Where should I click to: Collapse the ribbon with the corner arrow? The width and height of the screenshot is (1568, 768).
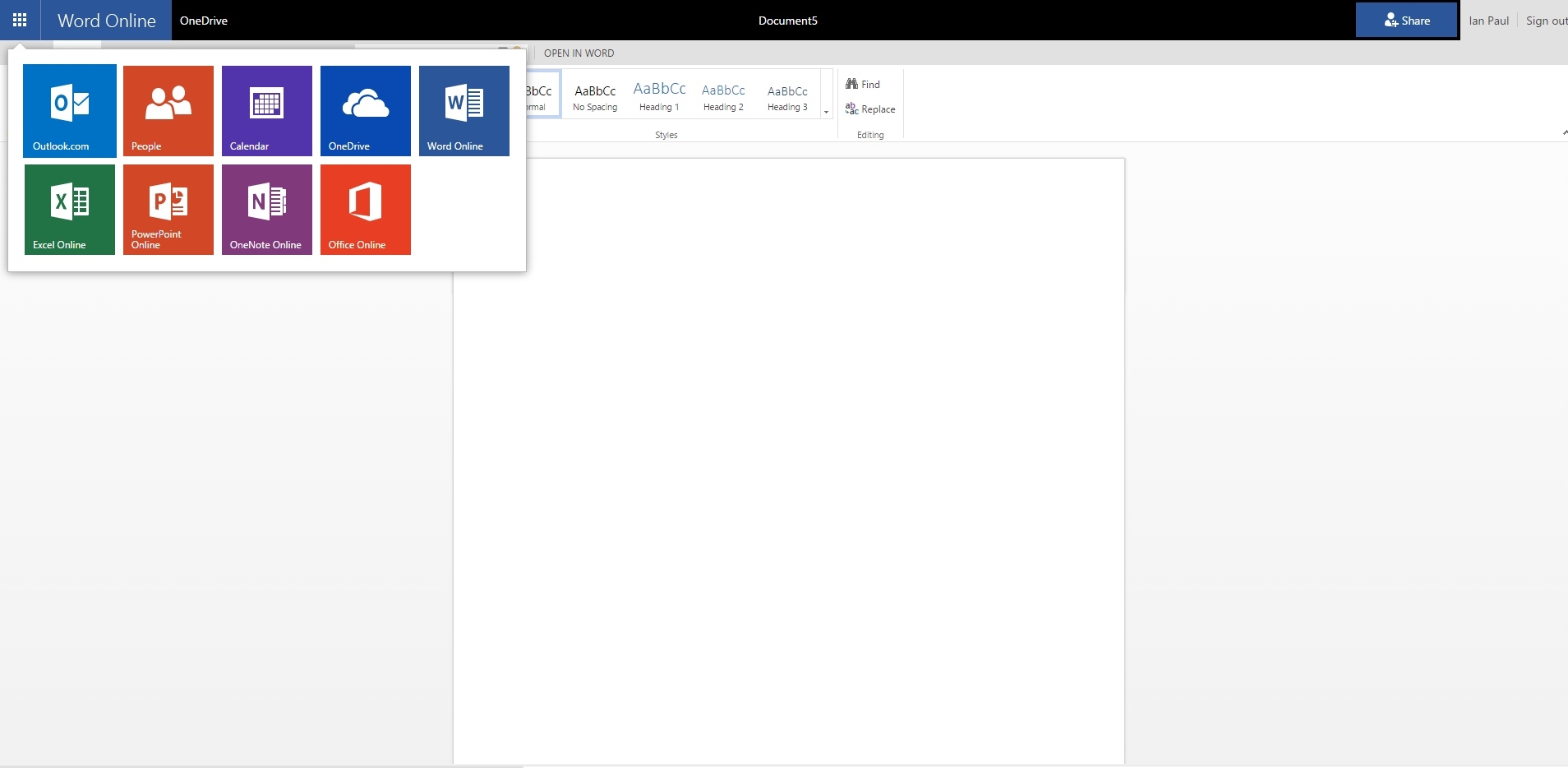[x=1564, y=132]
